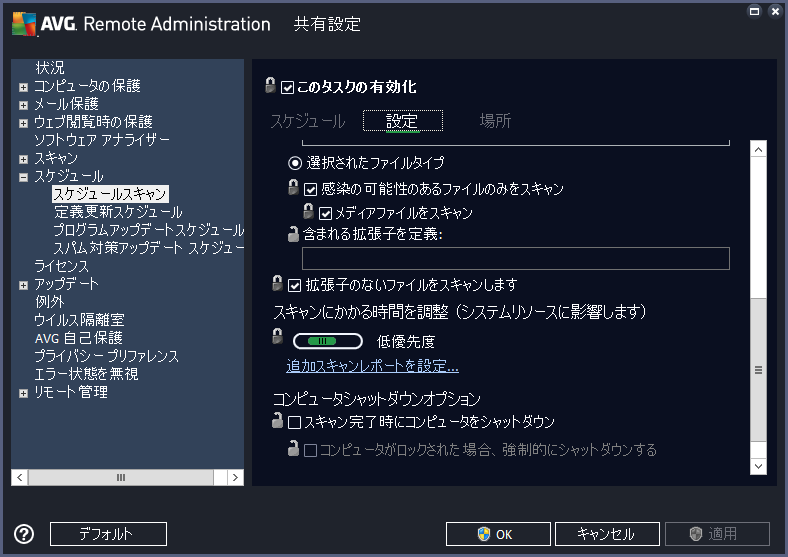Click the tree panel horizontal scrollbar thumb
Screen dimensions: 788x557
(121, 478)
